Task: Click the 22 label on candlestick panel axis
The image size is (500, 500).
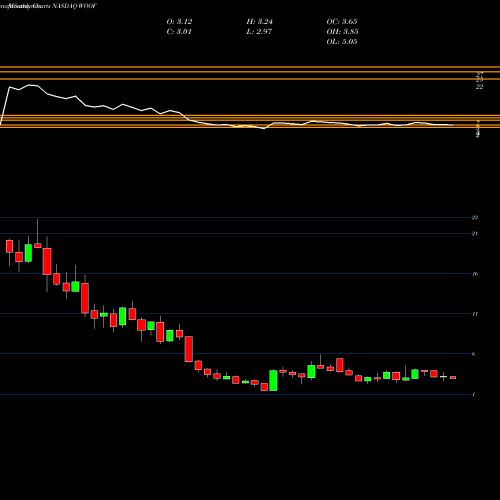Action: tap(475, 218)
